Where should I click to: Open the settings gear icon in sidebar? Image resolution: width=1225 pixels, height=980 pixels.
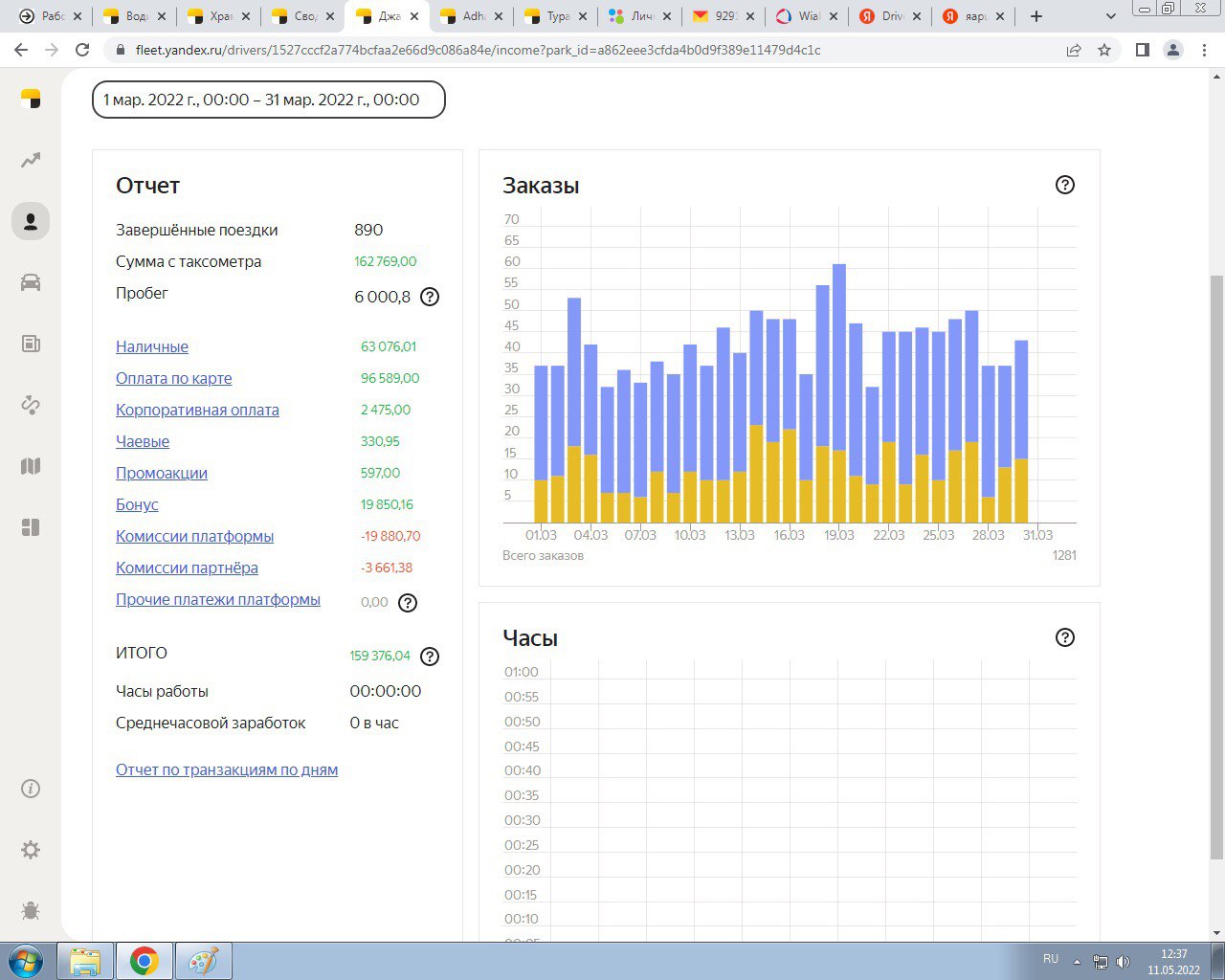click(x=31, y=850)
